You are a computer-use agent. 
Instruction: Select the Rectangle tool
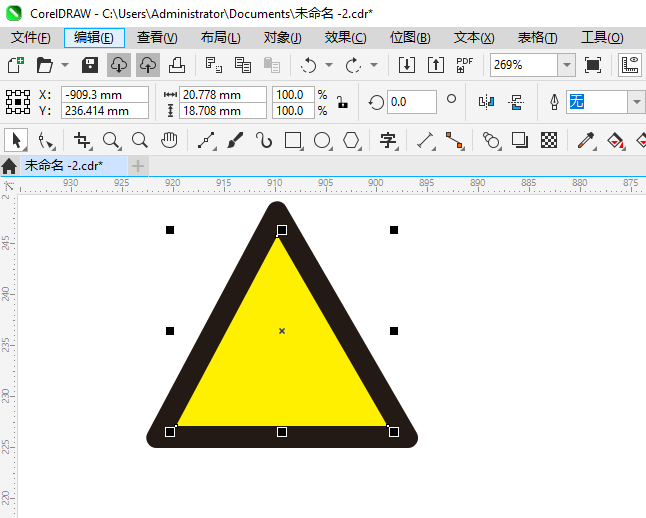click(293, 141)
